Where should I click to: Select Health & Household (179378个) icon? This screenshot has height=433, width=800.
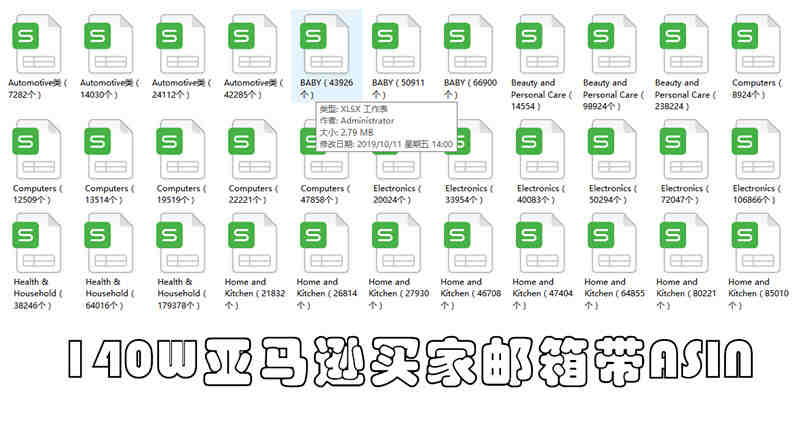(181, 243)
